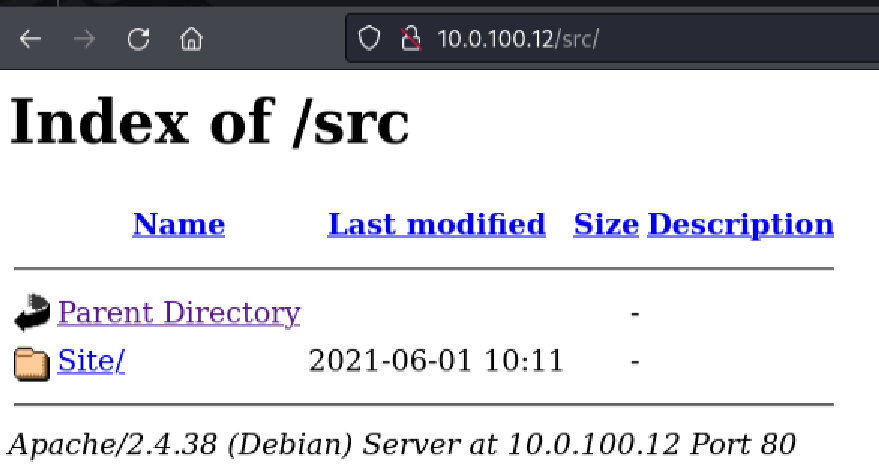This screenshot has height=475, width=879.
Task: Click the Parent Directory back-arrow icon
Action: tap(33, 313)
